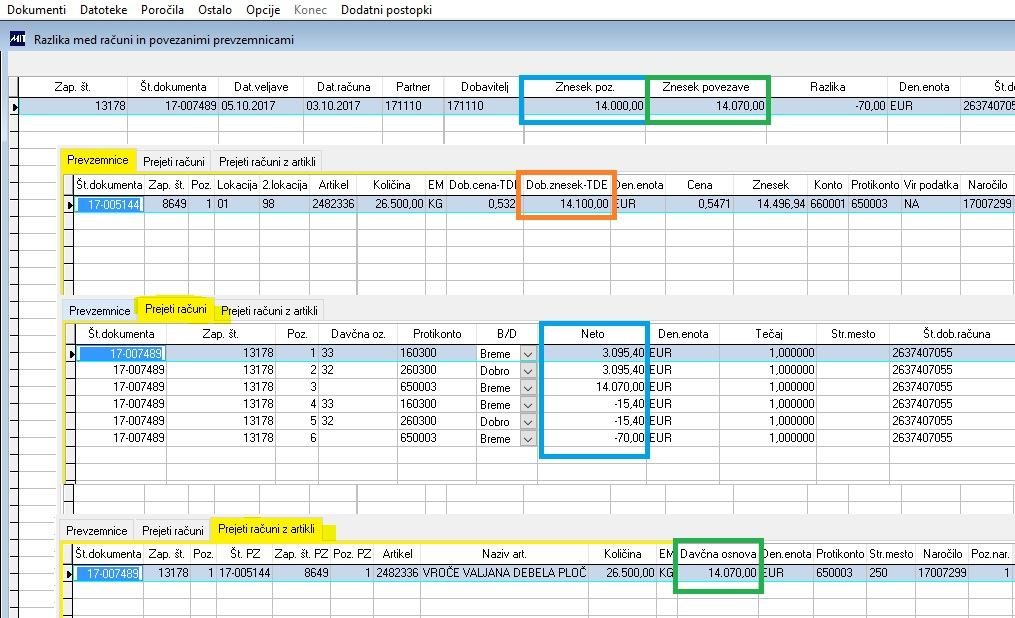
Task: Click date 03.10.2017 in Dat.računa column
Action: (x=343, y=105)
